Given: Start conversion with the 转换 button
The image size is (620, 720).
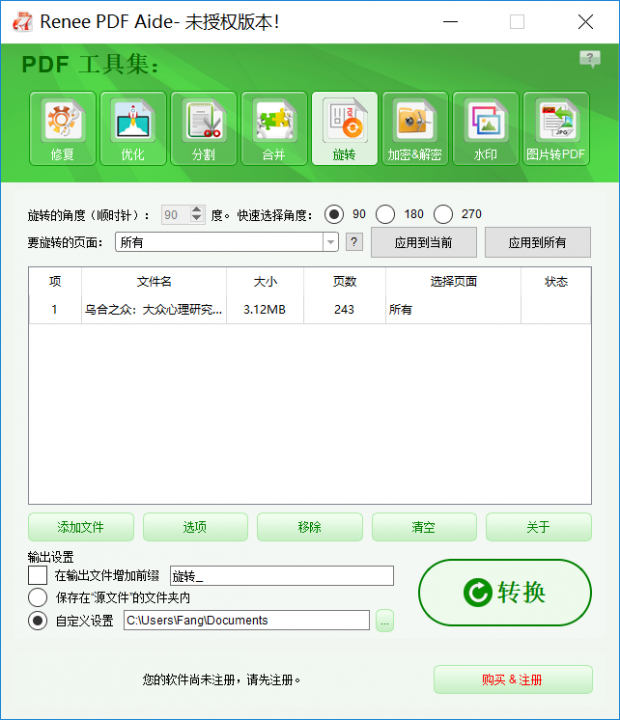Looking at the screenshot, I should click(505, 592).
